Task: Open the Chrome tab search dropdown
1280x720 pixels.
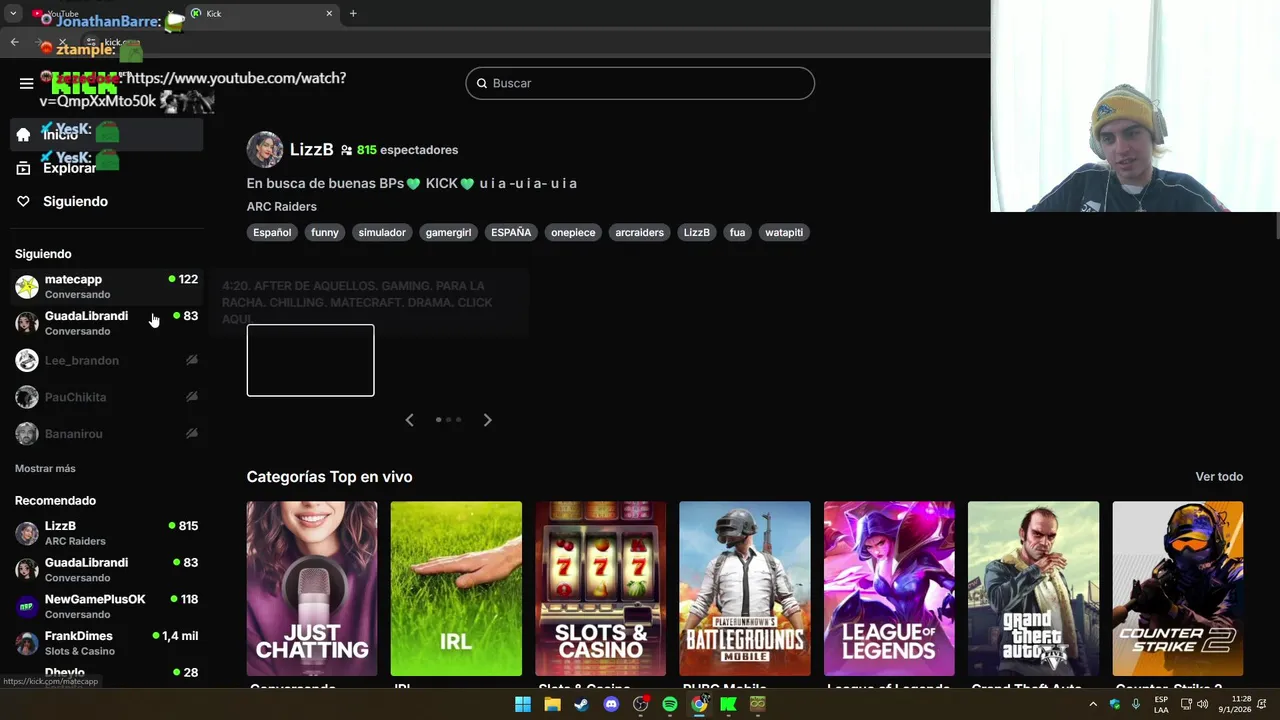Action: (13, 14)
